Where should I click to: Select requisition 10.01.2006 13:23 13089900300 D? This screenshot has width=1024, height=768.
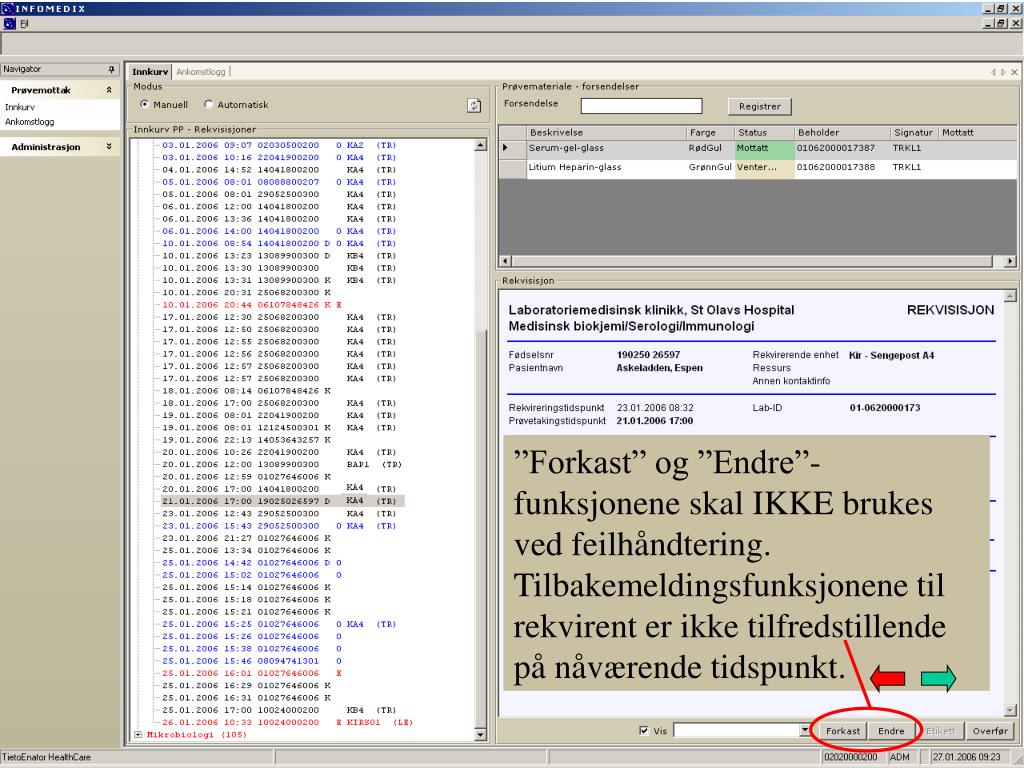(x=279, y=256)
